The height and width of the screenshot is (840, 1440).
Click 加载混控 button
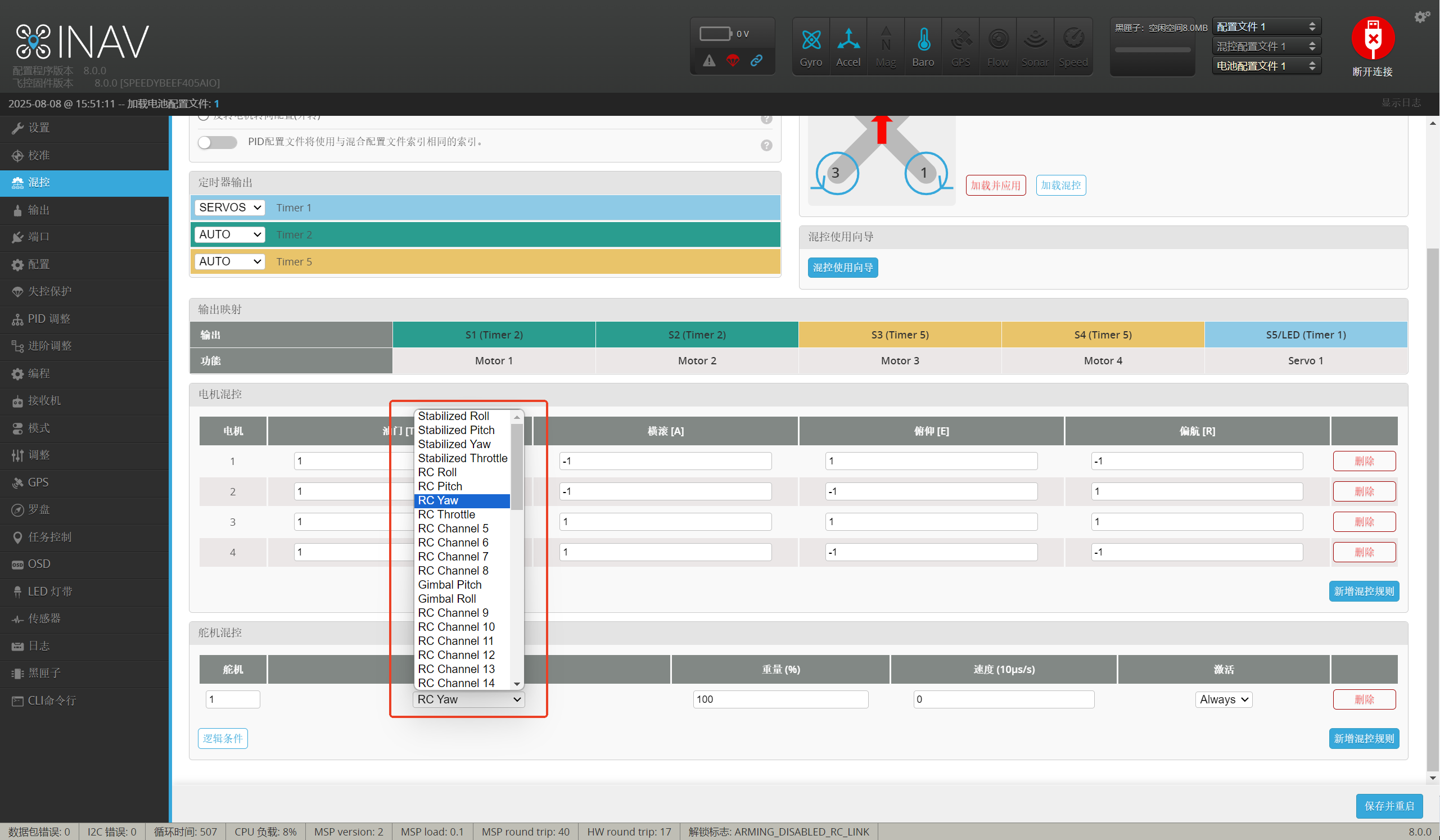[1060, 185]
